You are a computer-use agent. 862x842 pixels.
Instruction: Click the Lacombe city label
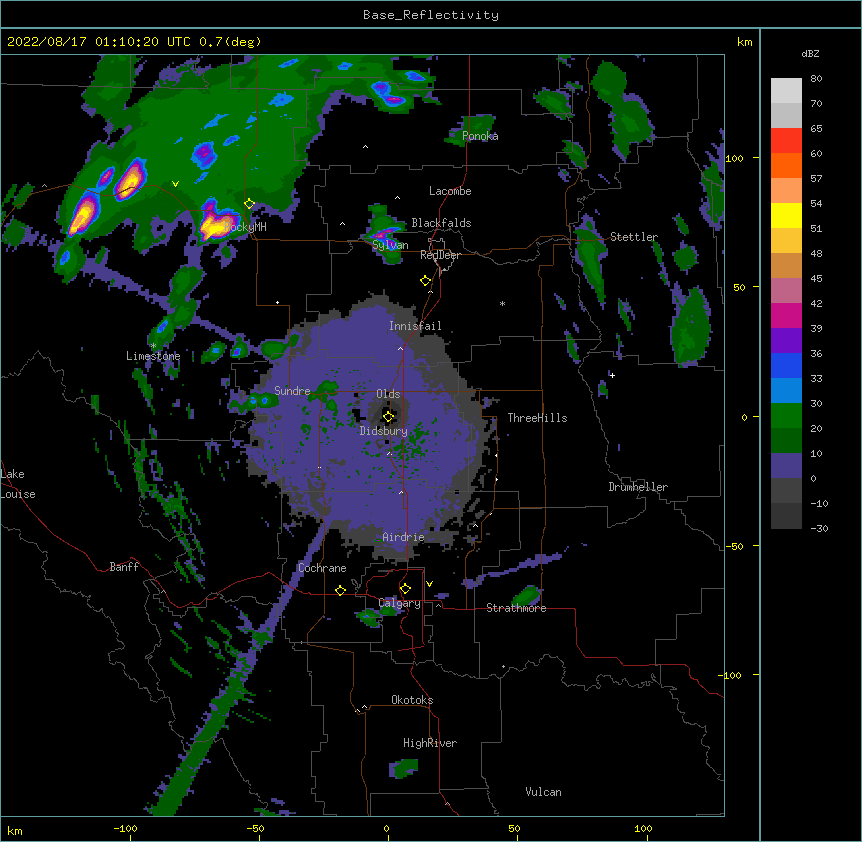[450, 191]
